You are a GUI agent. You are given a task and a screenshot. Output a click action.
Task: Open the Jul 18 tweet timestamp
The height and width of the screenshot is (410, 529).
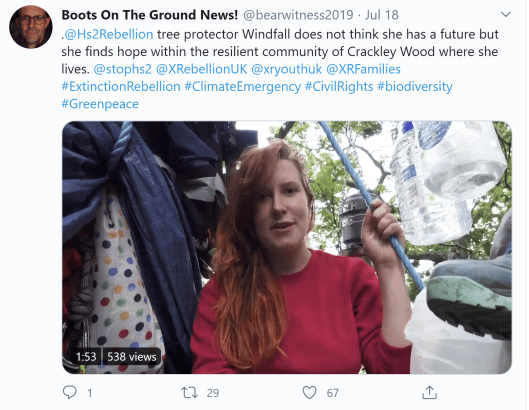pyautogui.click(x=382, y=15)
